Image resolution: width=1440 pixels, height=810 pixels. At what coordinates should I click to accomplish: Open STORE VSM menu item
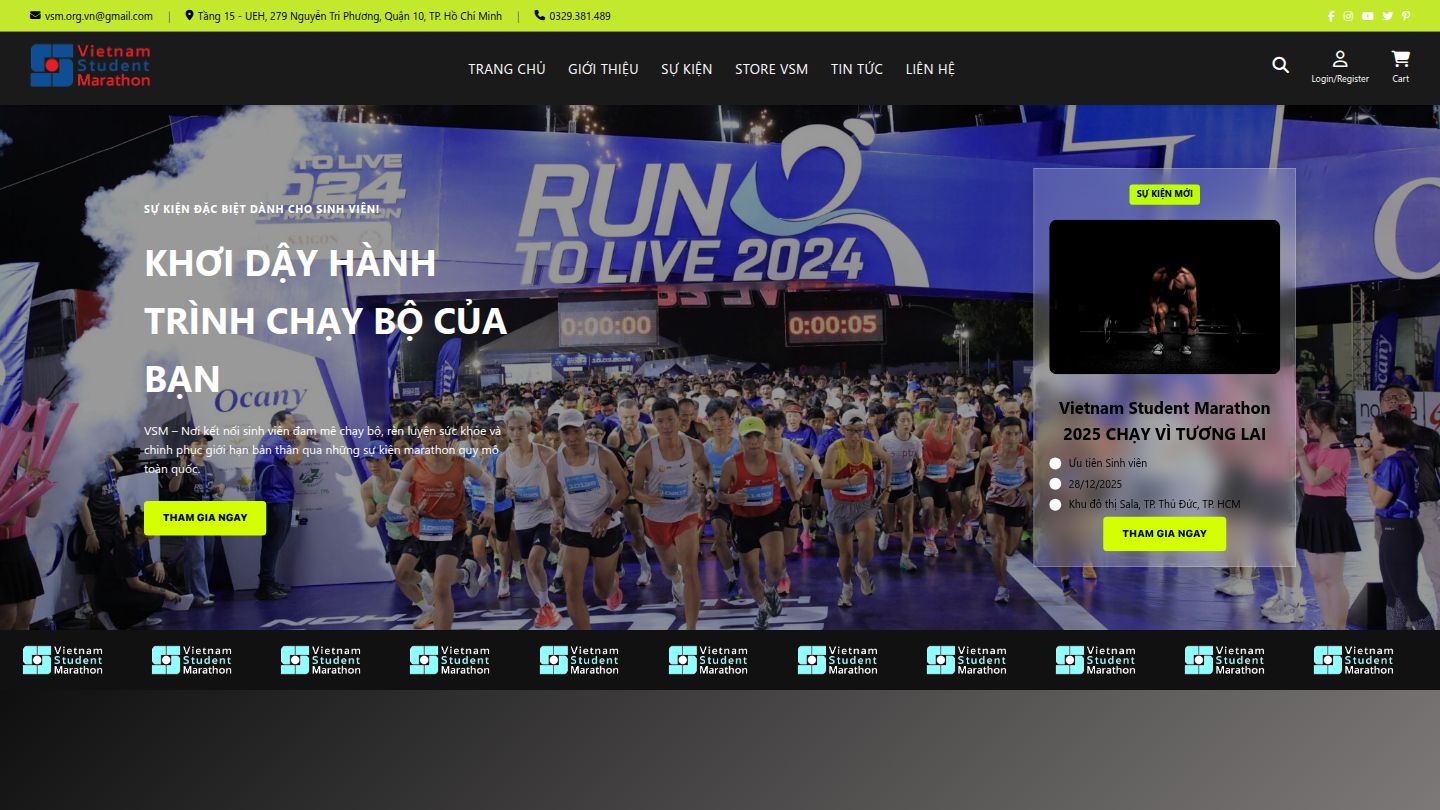(x=771, y=69)
